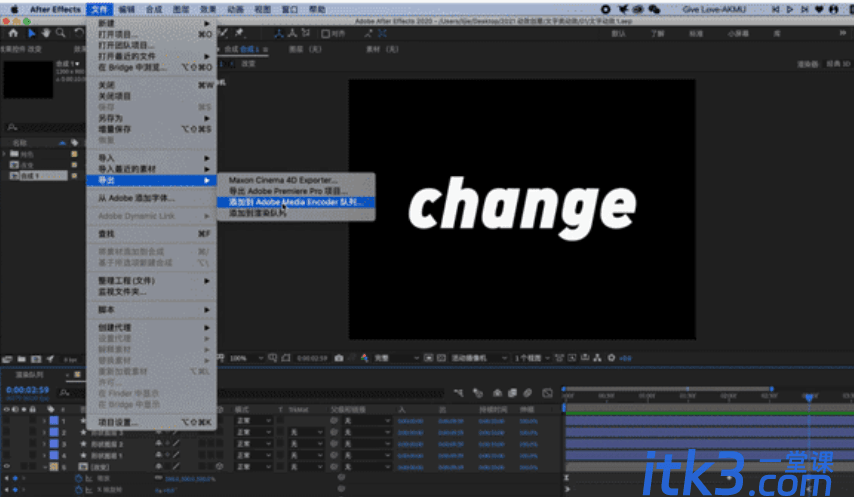Toggle visibility eye of layer 5
Viewport: 854px width, 497px height.
coord(7,467)
